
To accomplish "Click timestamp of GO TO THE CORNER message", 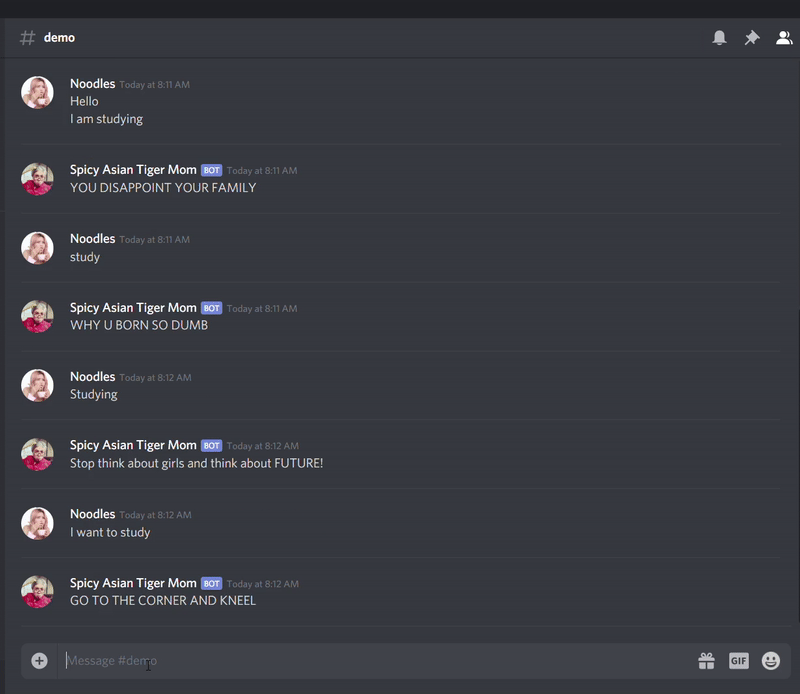I will 263,584.
